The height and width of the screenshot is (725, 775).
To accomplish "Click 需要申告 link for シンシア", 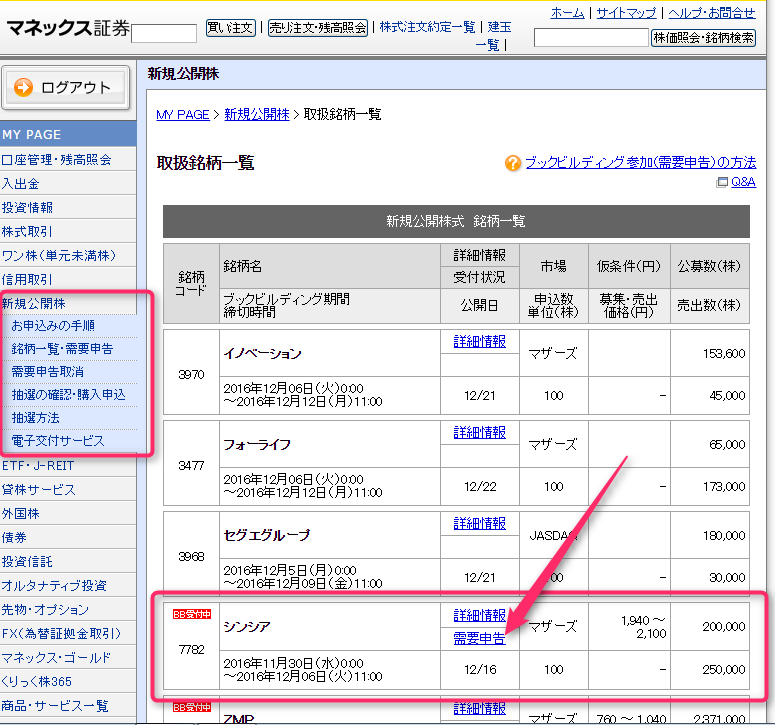I will (x=479, y=639).
